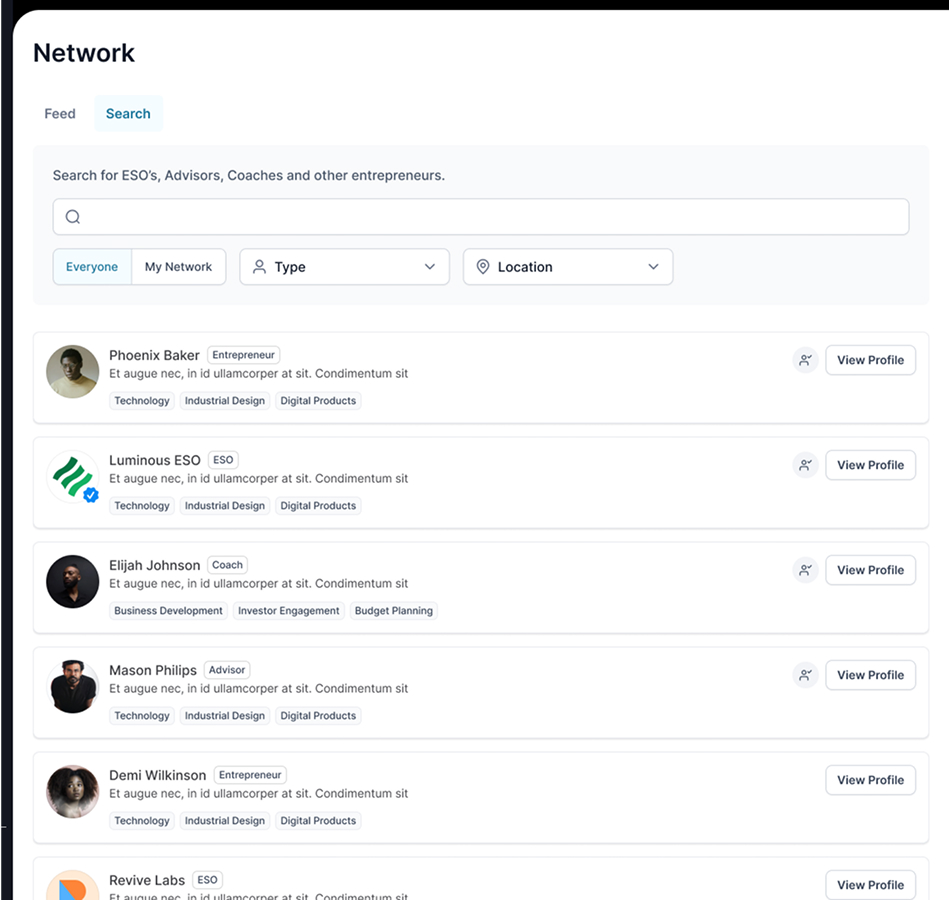Add Luminous ESO to network via person icon
The width and height of the screenshot is (949, 900).
(805, 465)
